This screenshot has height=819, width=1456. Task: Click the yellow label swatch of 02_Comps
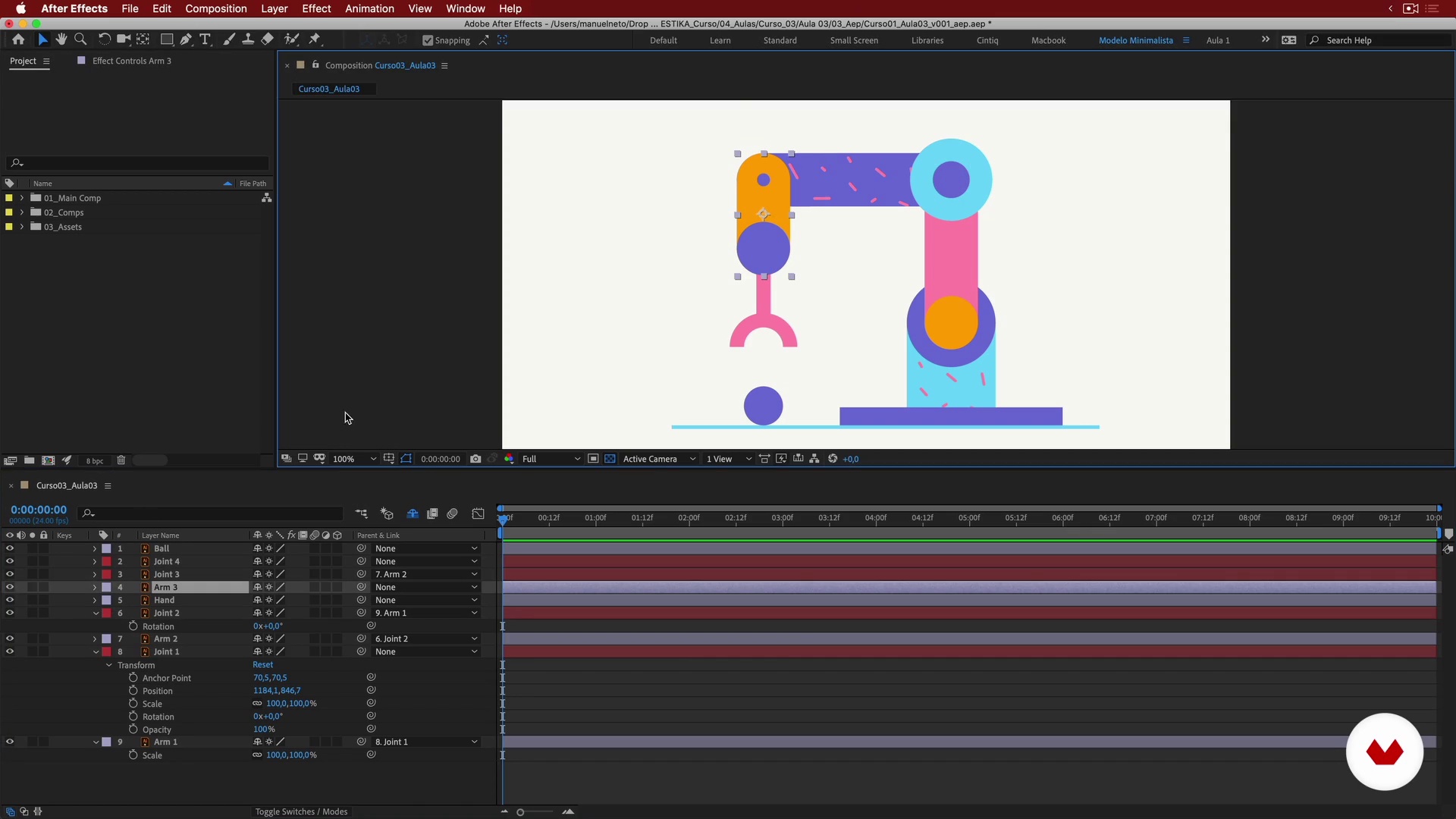pyautogui.click(x=9, y=212)
